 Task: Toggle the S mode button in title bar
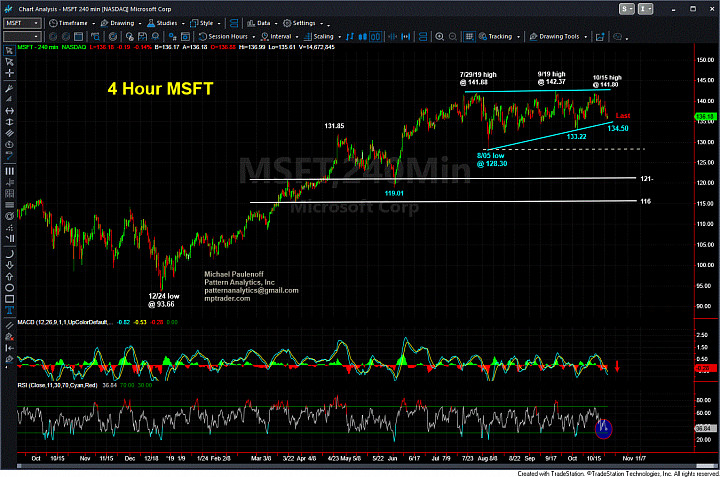626,9
